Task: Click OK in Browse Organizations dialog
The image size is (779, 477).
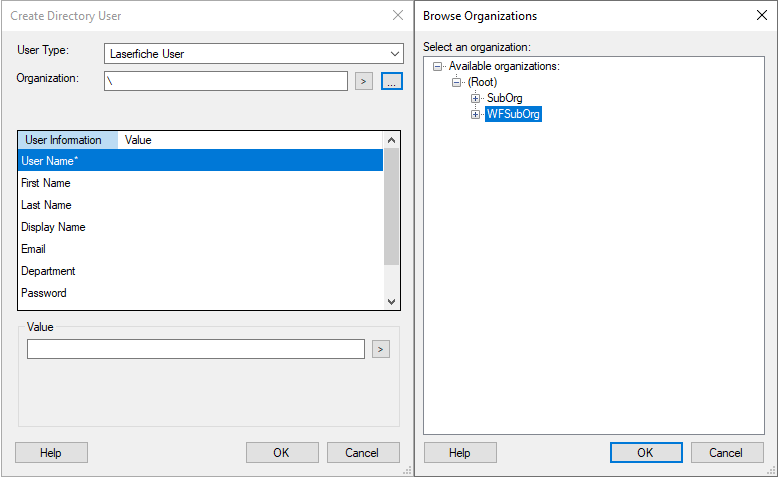Action: click(646, 453)
